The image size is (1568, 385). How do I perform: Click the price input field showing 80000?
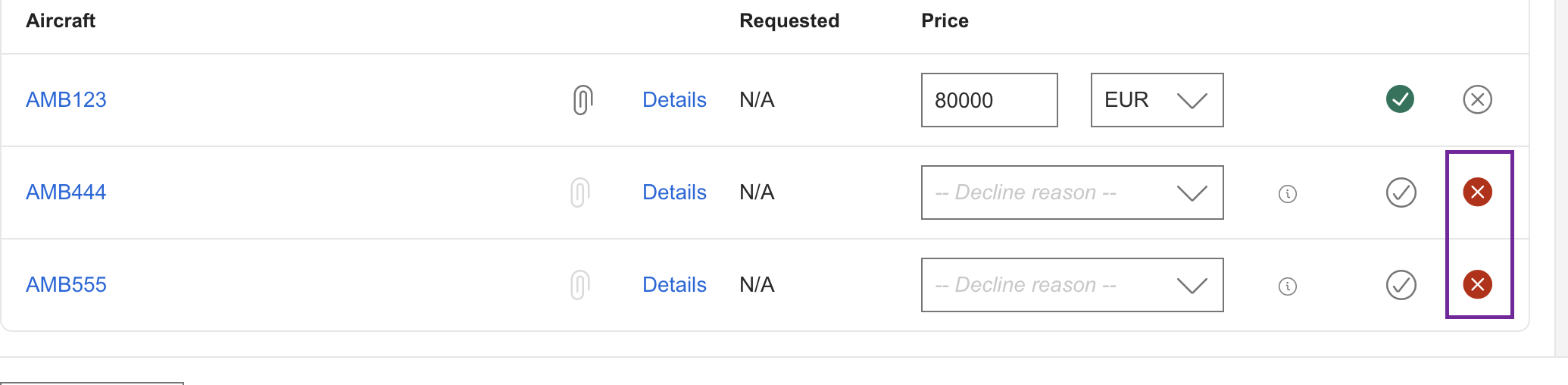[989, 100]
